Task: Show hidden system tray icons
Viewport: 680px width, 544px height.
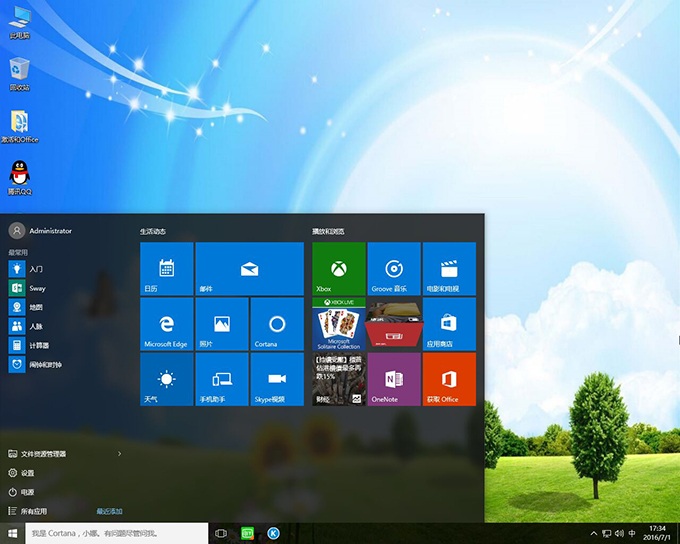Action: [x=593, y=534]
